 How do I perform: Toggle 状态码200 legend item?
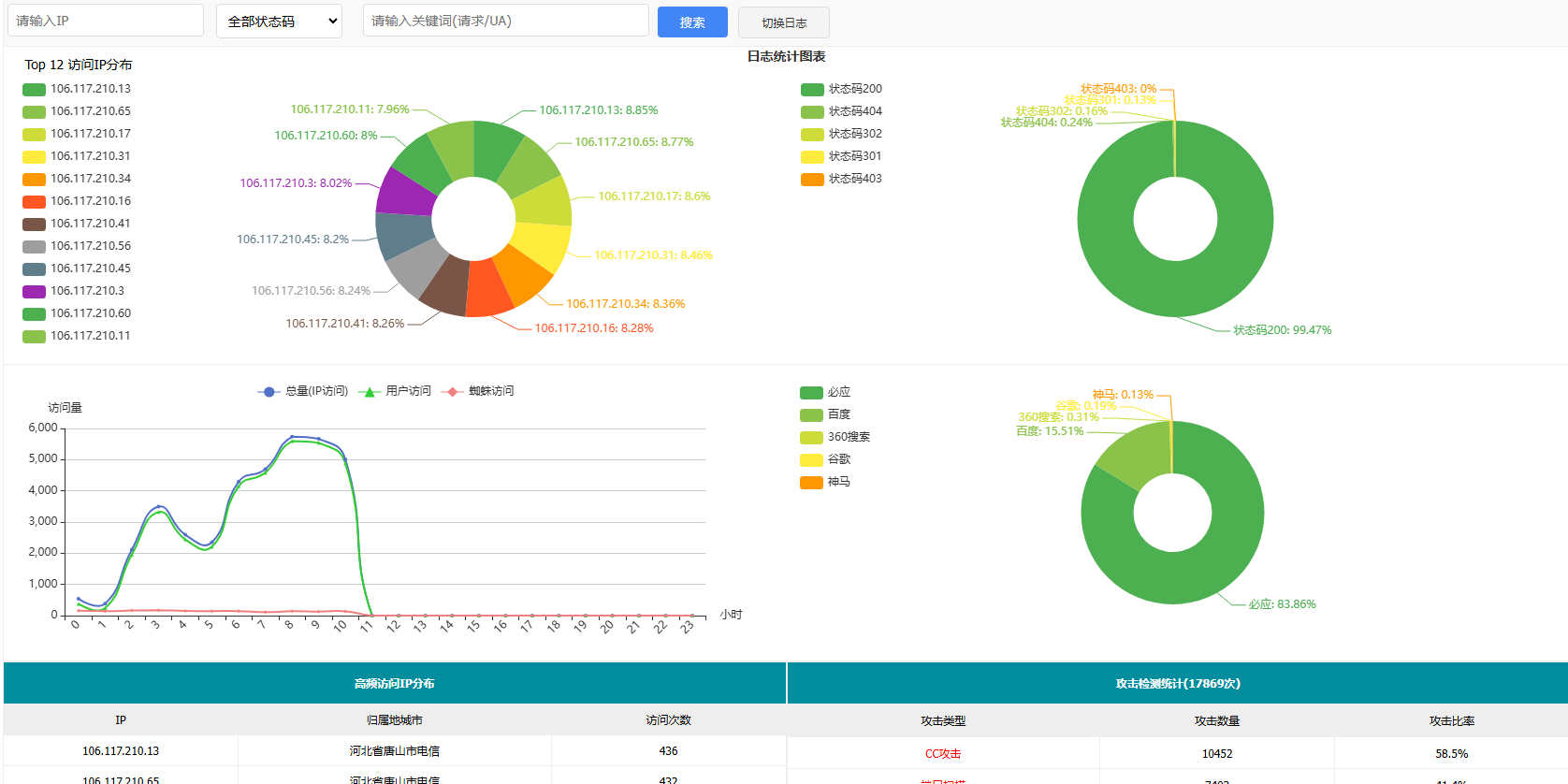pos(841,89)
